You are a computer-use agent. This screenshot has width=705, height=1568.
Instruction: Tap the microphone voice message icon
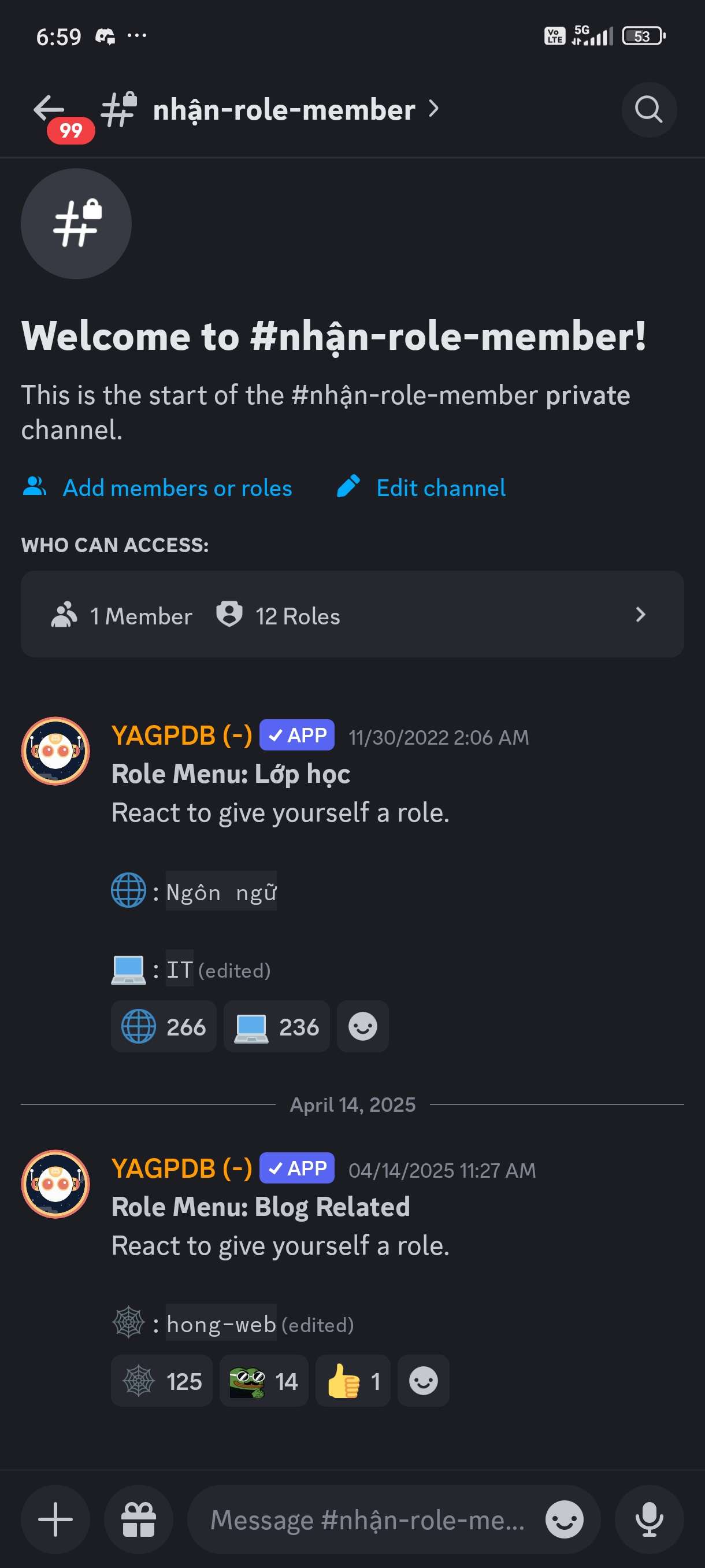click(x=649, y=1519)
